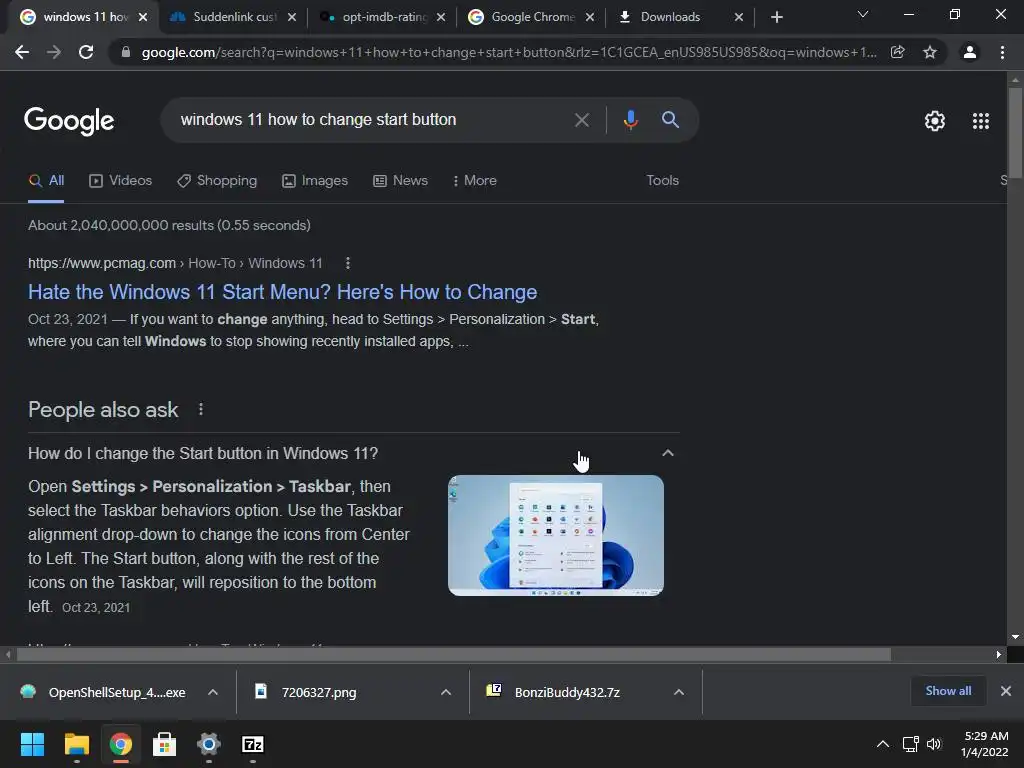1024x768 pixels.
Task: Show hidden system tray icons
Action: click(882, 744)
